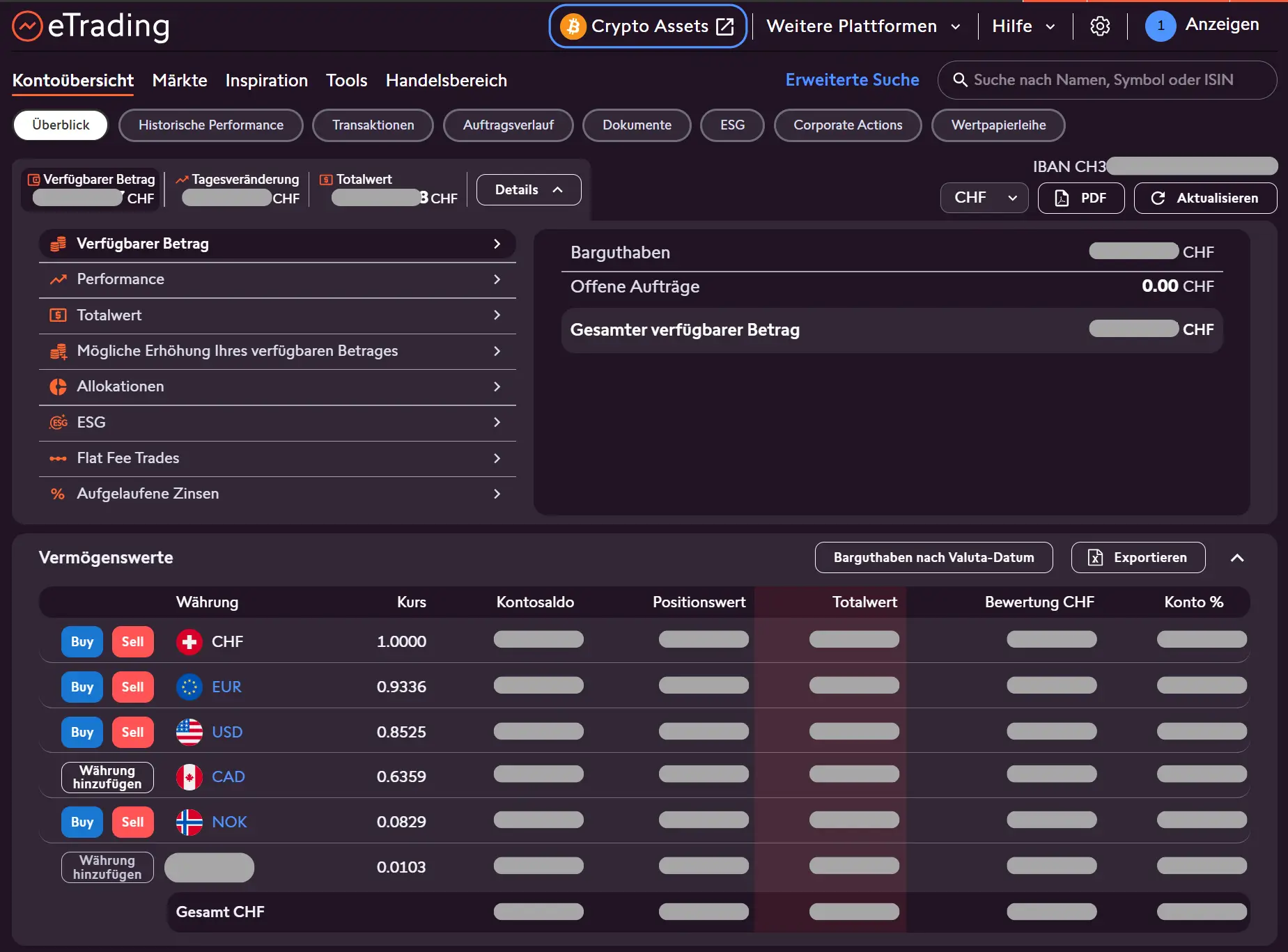Click the percent icon for Aufgelaufene Zinsen
Image resolution: width=1288 pixels, height=952 pixels.
tap(58, 494)
